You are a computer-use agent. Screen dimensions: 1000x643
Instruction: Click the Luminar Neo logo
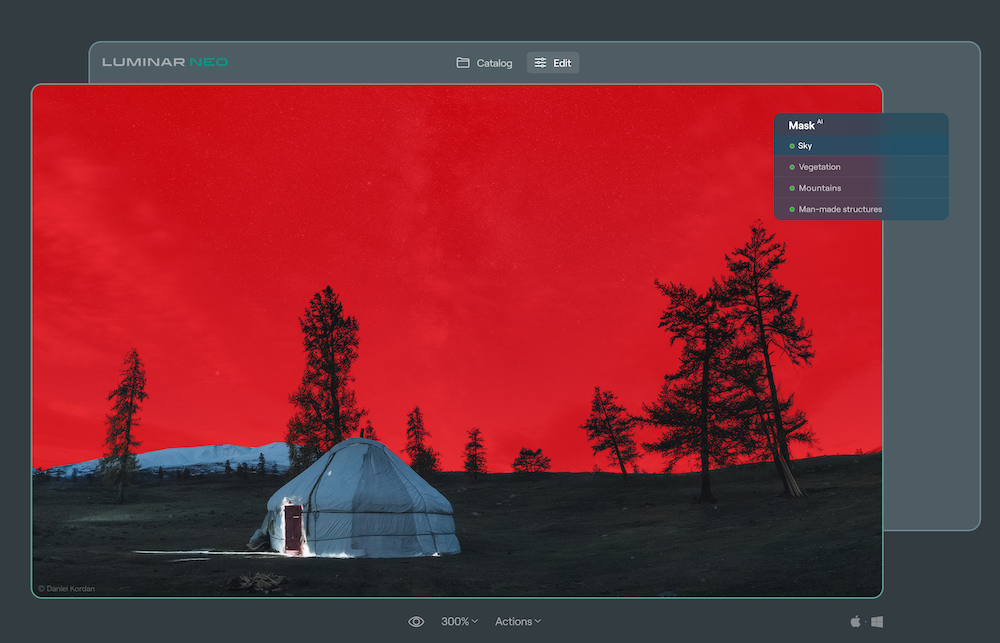(x=165, y=61)
